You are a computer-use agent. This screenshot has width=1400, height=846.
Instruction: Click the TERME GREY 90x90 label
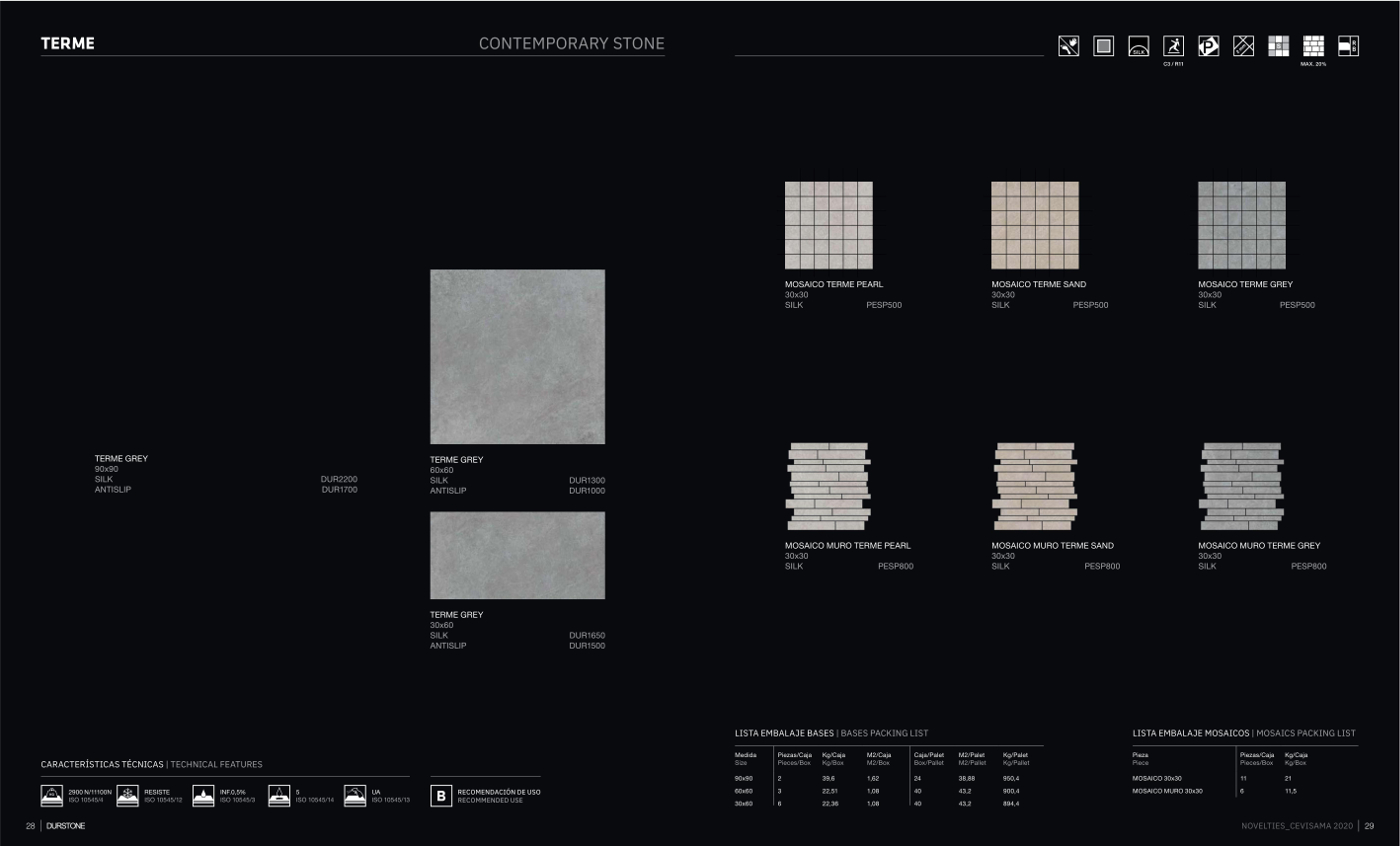point(121,459)
